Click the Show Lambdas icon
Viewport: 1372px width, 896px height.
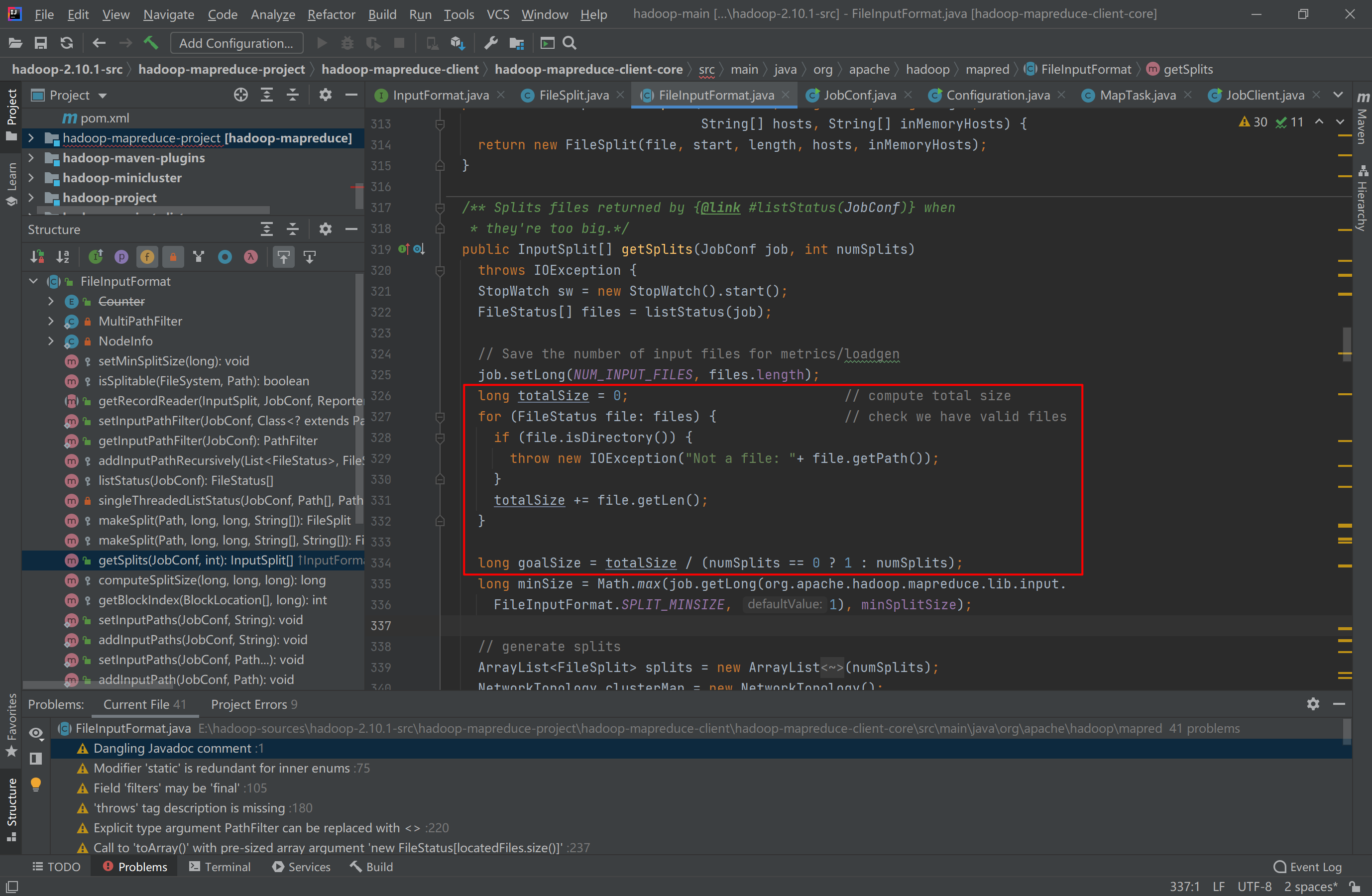point(251,256)
